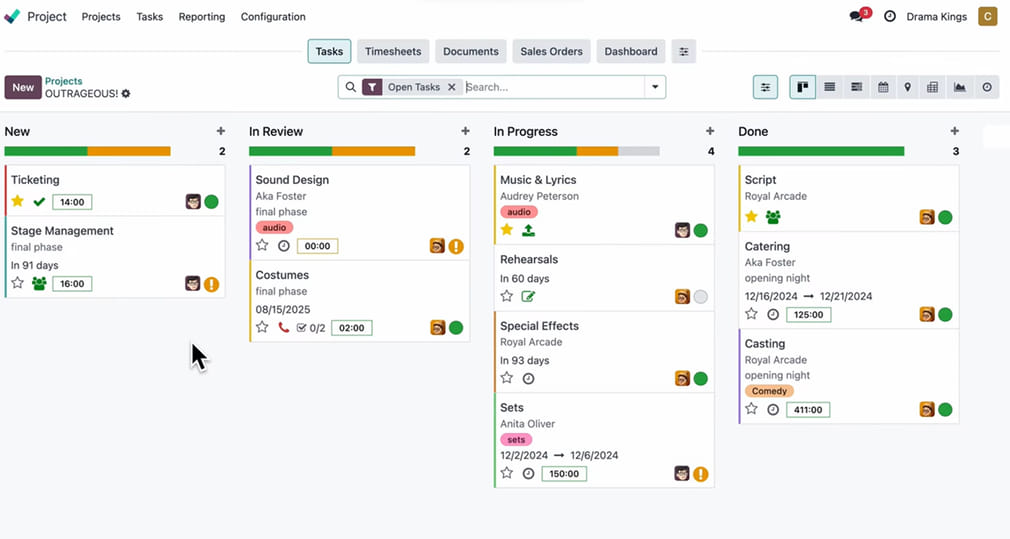
Task: Star the Sound Design task
Action: [262, 246]
